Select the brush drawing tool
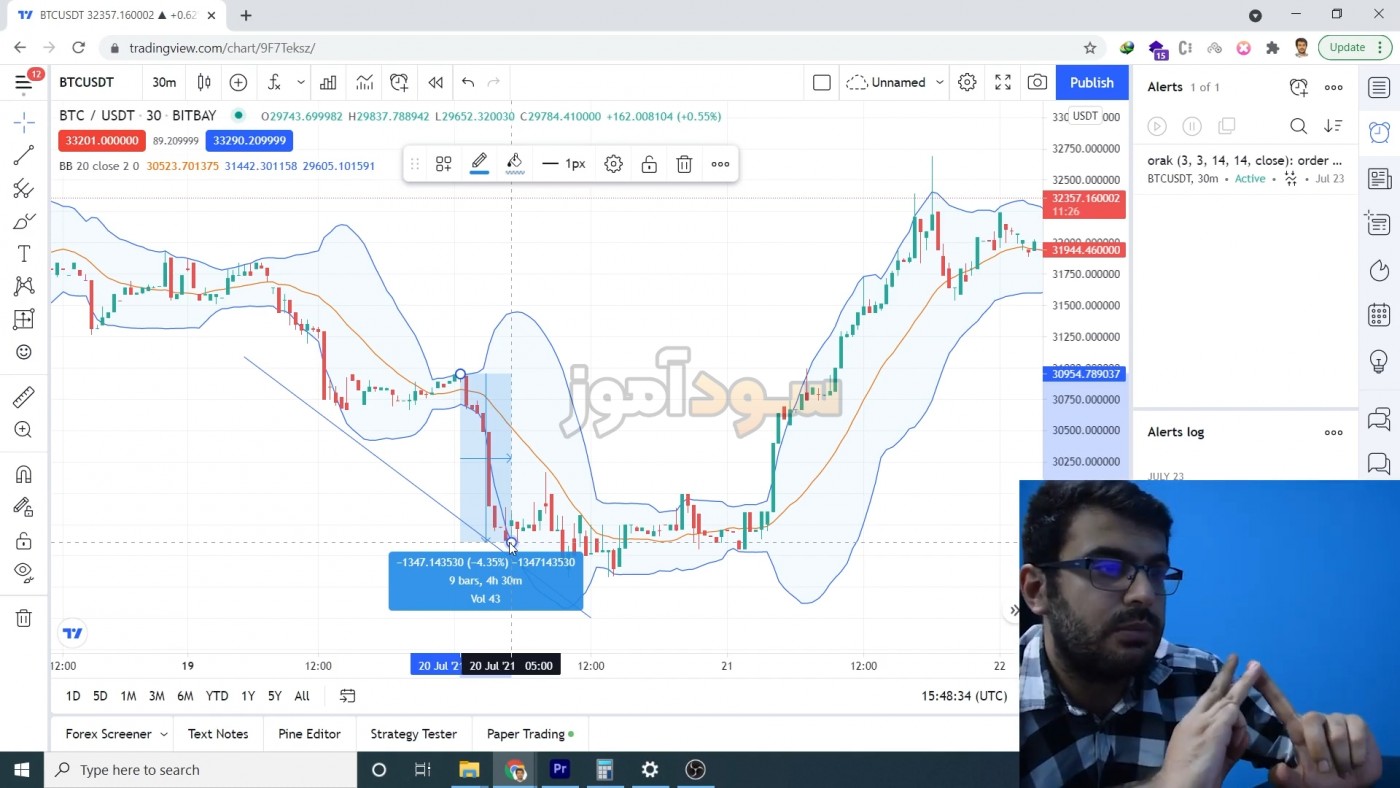Screen dimensions: 1400x788 [24, 221]
